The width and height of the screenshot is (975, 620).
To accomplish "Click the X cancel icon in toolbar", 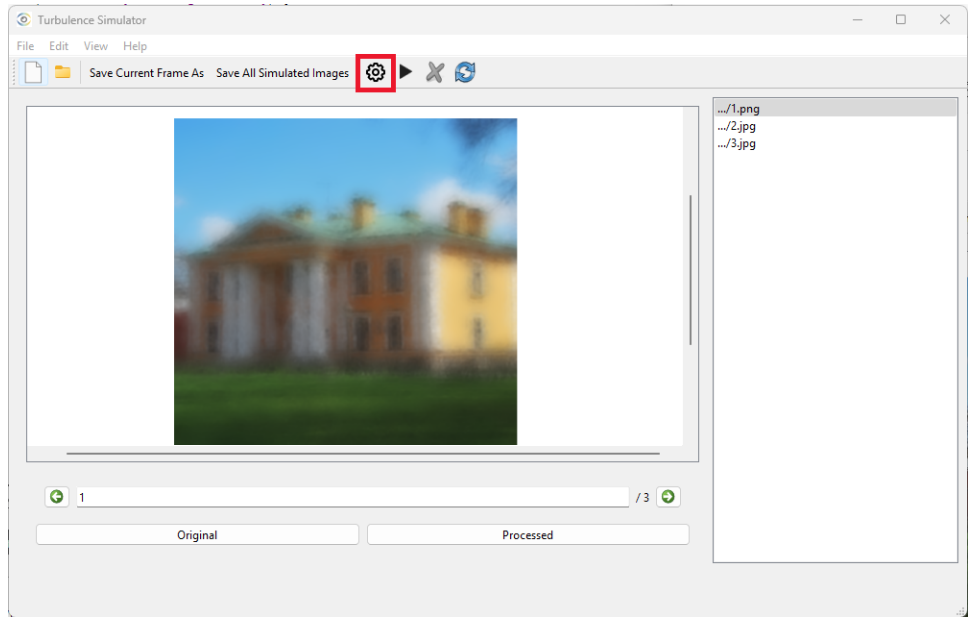I will tap(435, 72).
